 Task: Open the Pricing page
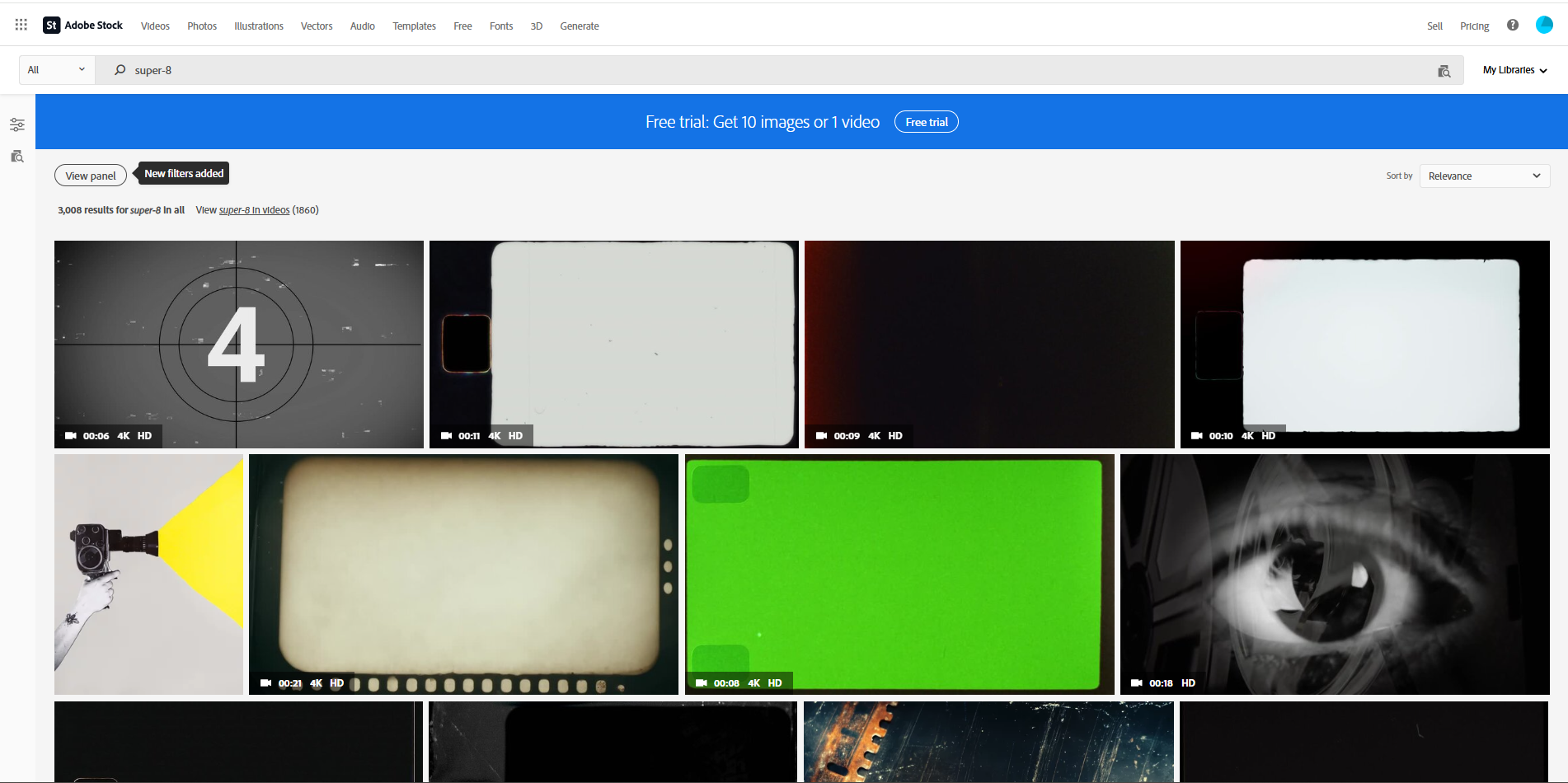coord(1474,26)
